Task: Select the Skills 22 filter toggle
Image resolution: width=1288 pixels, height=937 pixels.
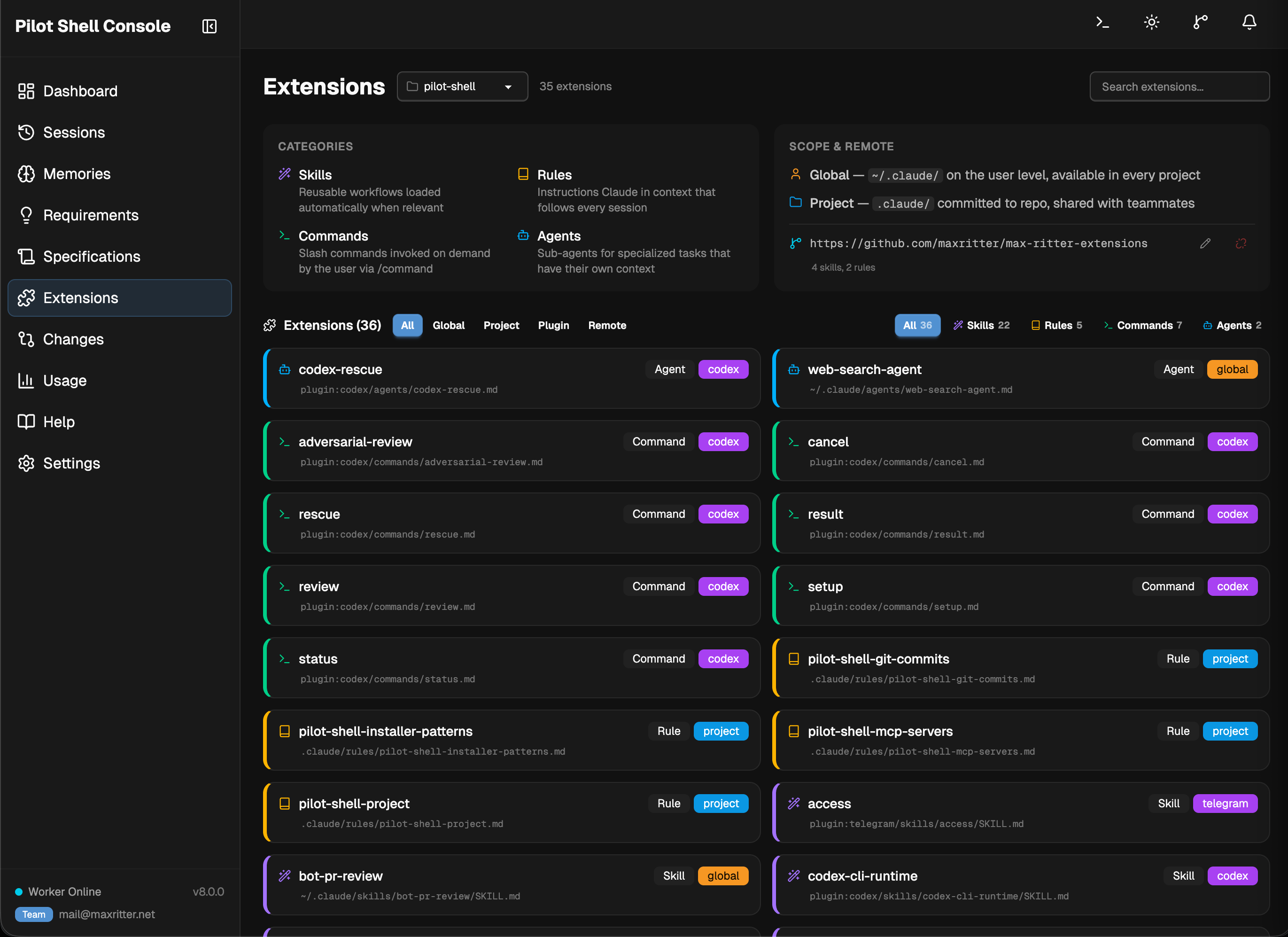Action: tap(982, 325)
